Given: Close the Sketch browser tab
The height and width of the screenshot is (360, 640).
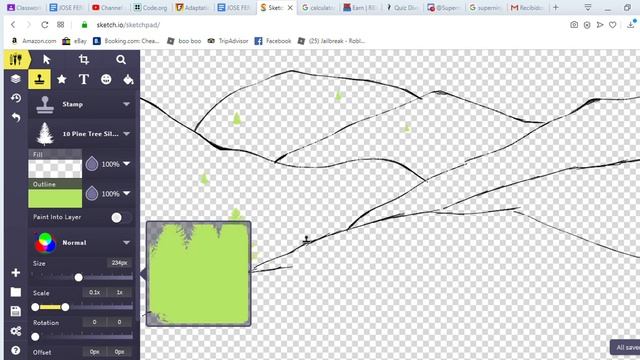Looking at the screenshot, I should tap(290, 7).
